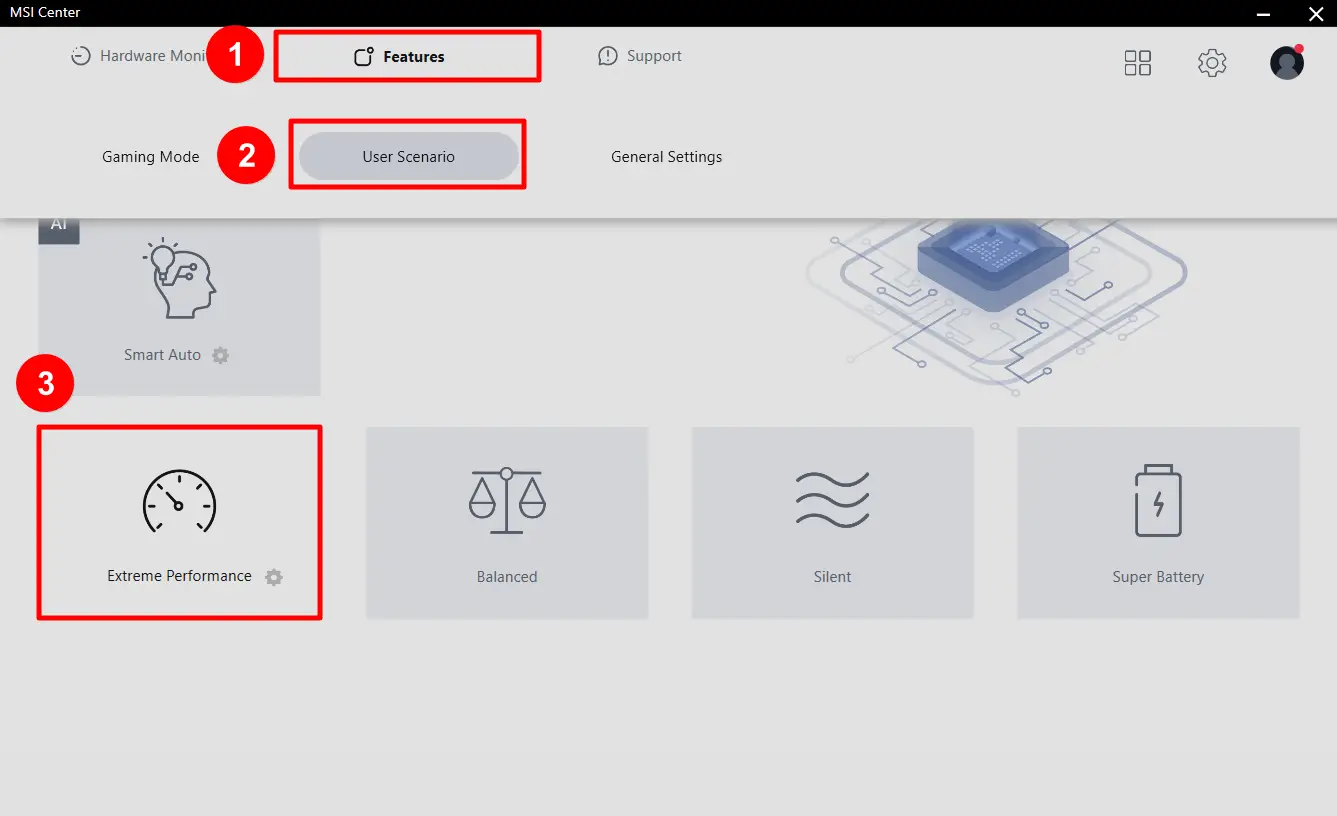The image size is (1337, 816).
Task: Select the User Scenario sub-tab
Action: click(409, 157)
